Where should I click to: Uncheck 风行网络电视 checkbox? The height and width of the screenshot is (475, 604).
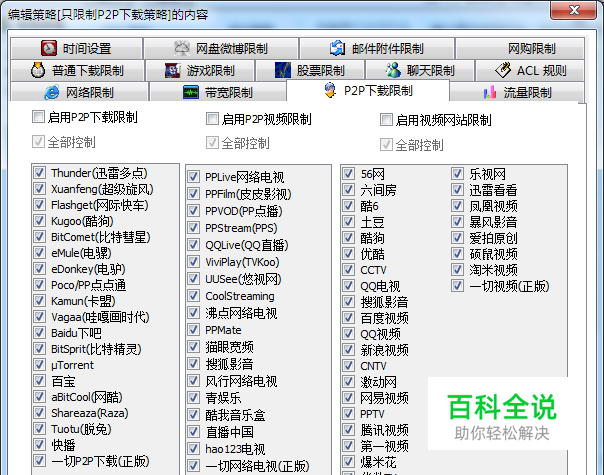click(x=193, y=381)
